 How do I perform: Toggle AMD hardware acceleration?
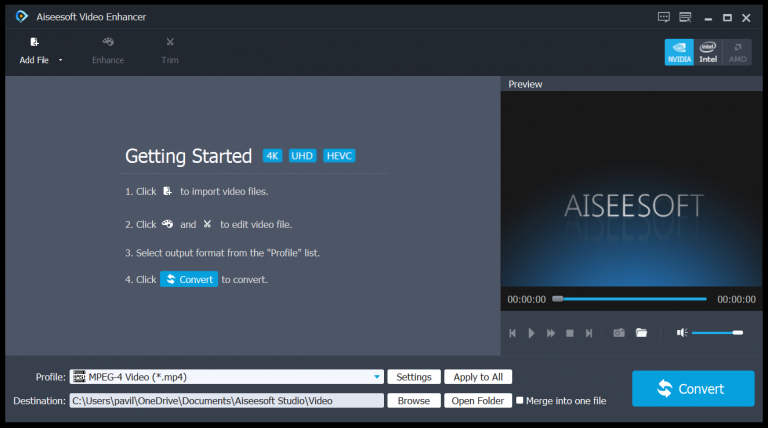coord(737,52)
